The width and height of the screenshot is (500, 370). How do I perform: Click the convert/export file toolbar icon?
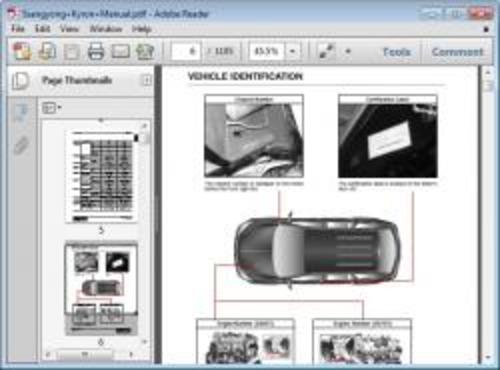pyautogui.click(x=47, y=51)
